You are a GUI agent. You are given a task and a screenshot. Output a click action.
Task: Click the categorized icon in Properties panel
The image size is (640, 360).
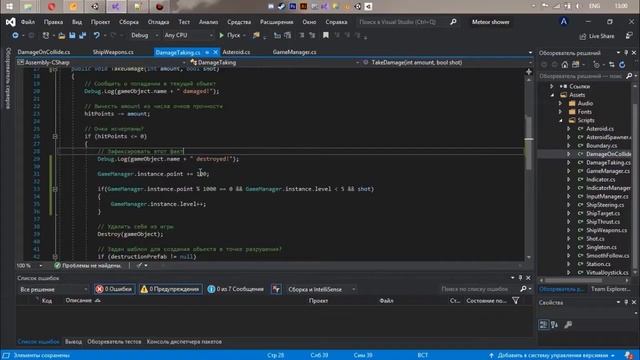(x=543, y=325)
